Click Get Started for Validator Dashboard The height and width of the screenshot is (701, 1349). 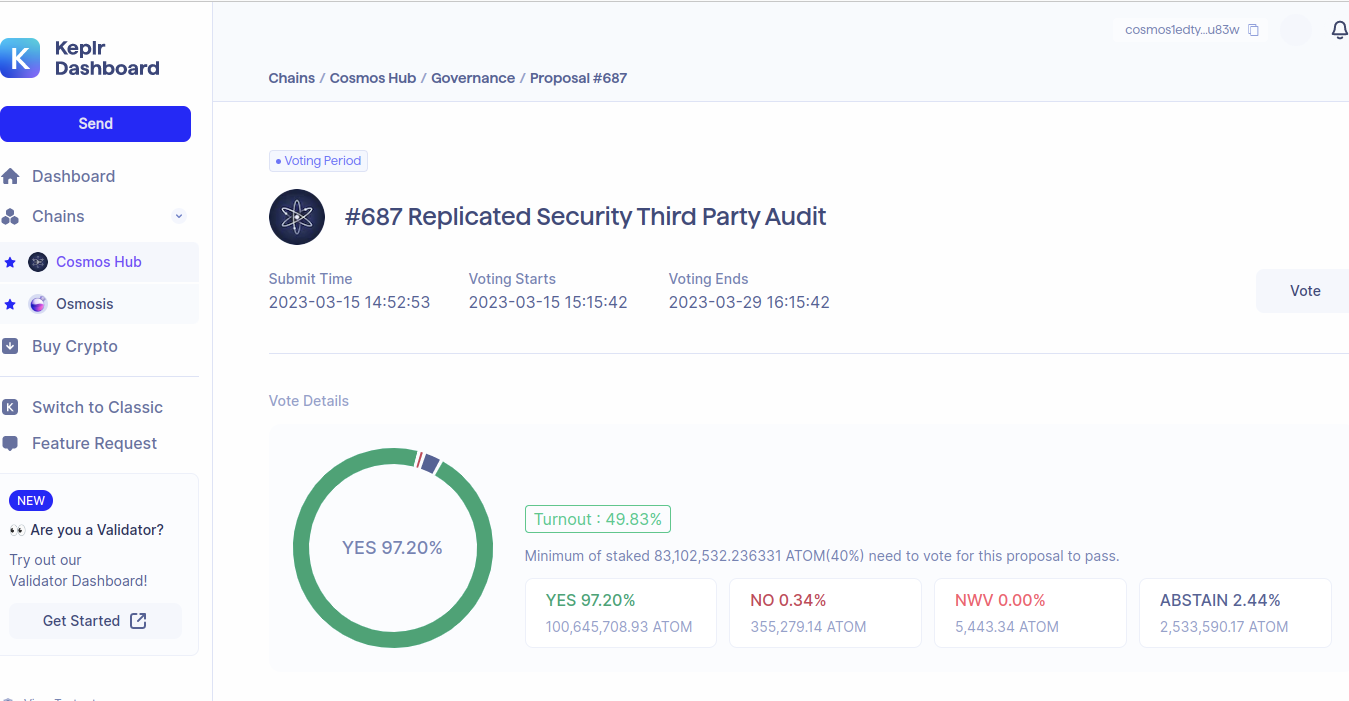(95, 621)
